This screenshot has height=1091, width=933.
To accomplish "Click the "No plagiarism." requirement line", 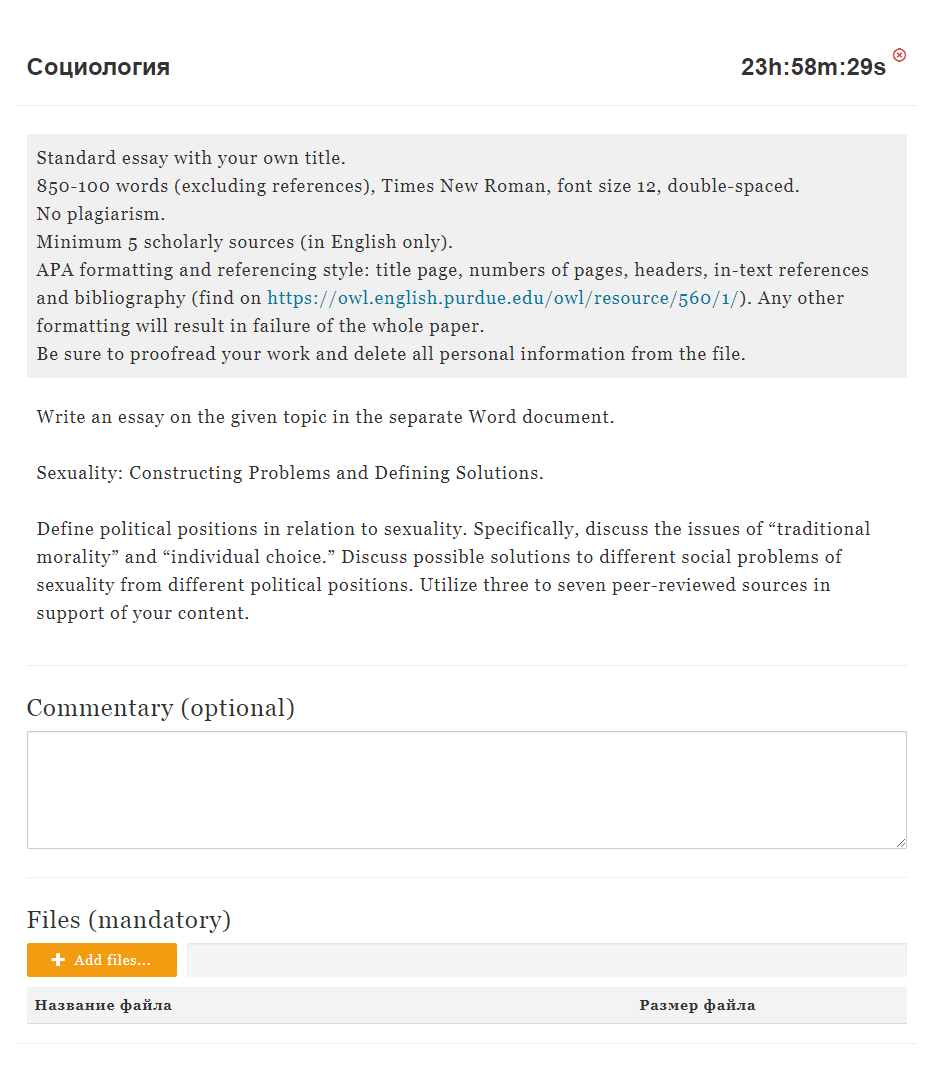I will tap(101, 214).
